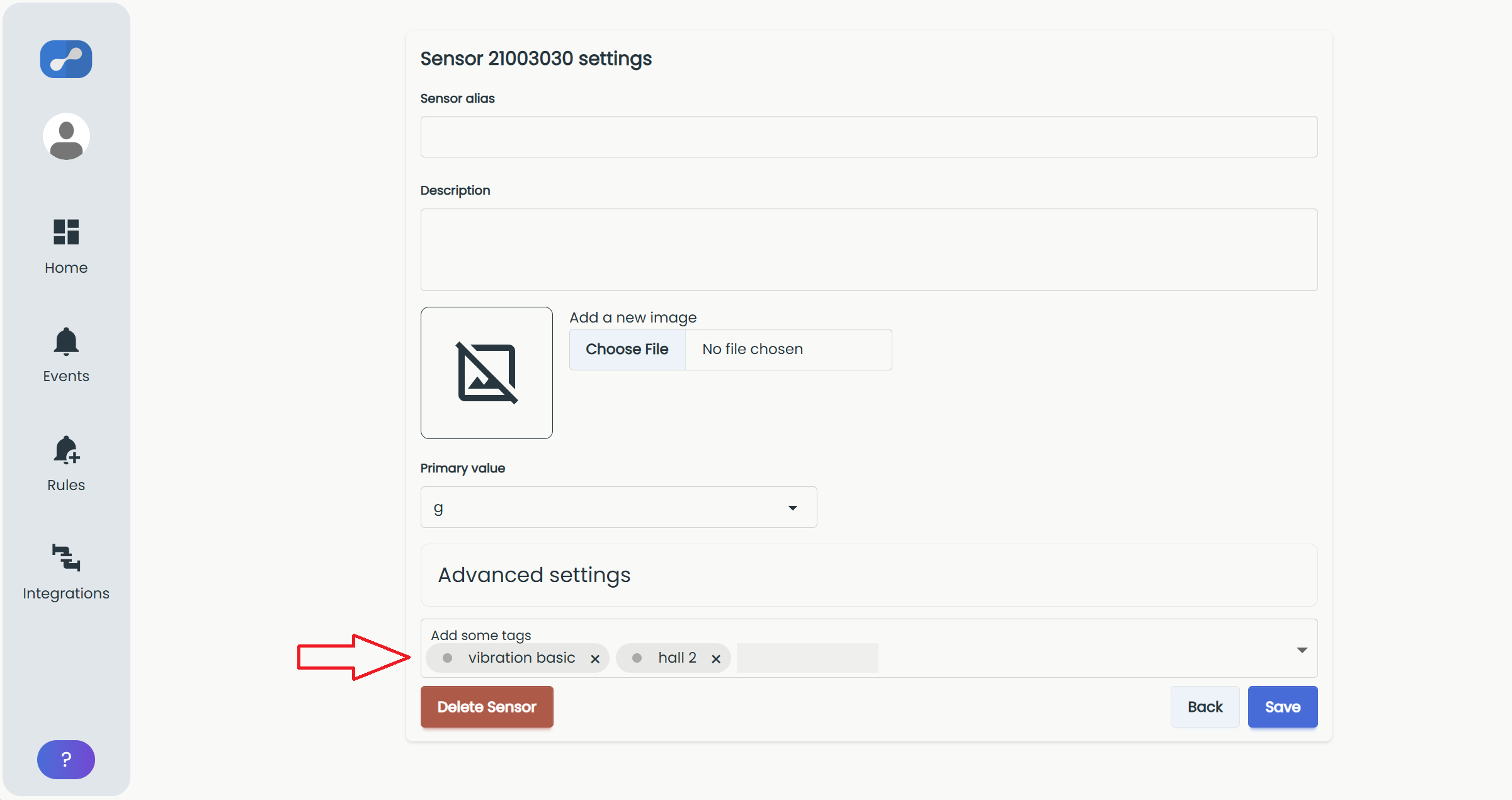This screenshot has width=1512, height=800.
Task: Open the Primary value dropdown
Action: pyautogui.click(x=618, y=507)
